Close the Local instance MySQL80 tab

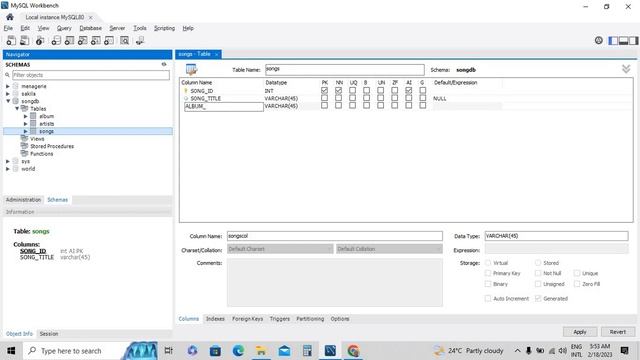91,18
